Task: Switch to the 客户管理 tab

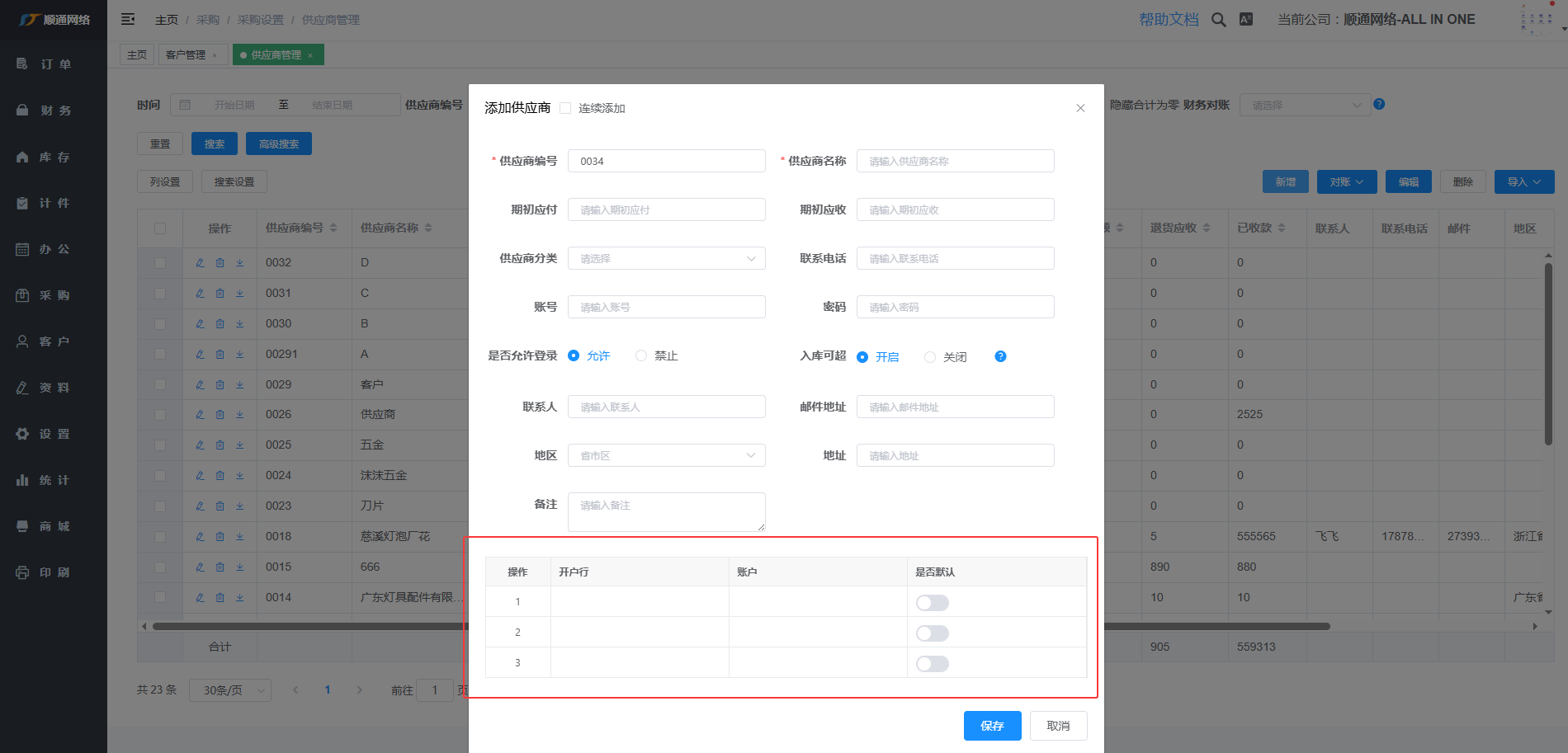Action: tap(186, 55)
